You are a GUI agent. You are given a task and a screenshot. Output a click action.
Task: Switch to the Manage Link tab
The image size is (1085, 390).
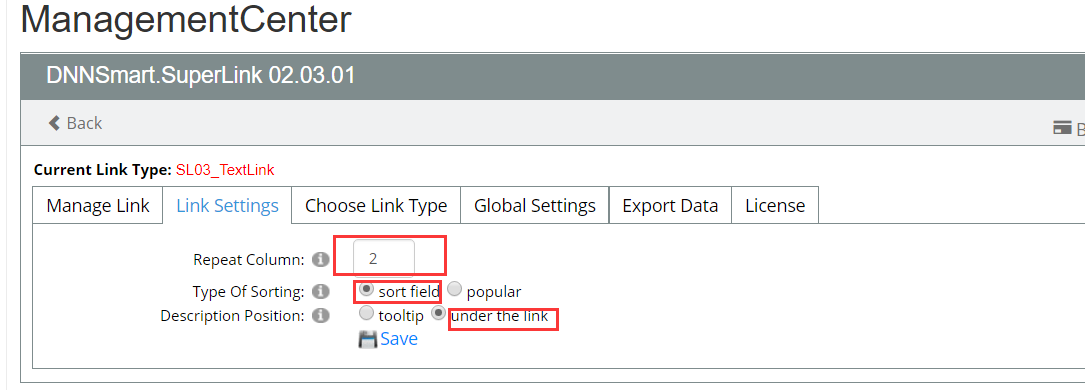click(98, 205)
